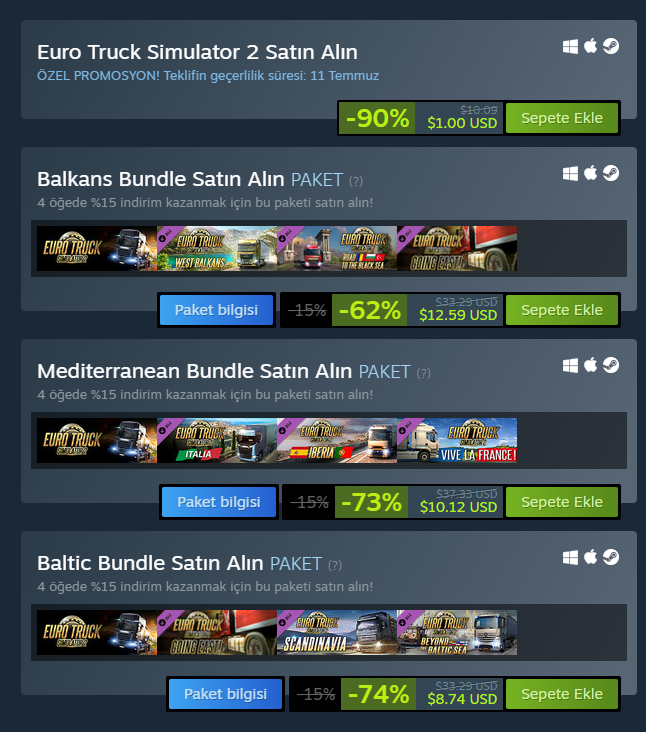Click the (?) help icon beside Balkans PAKET
646x732 pixels.
pos(356,181)
